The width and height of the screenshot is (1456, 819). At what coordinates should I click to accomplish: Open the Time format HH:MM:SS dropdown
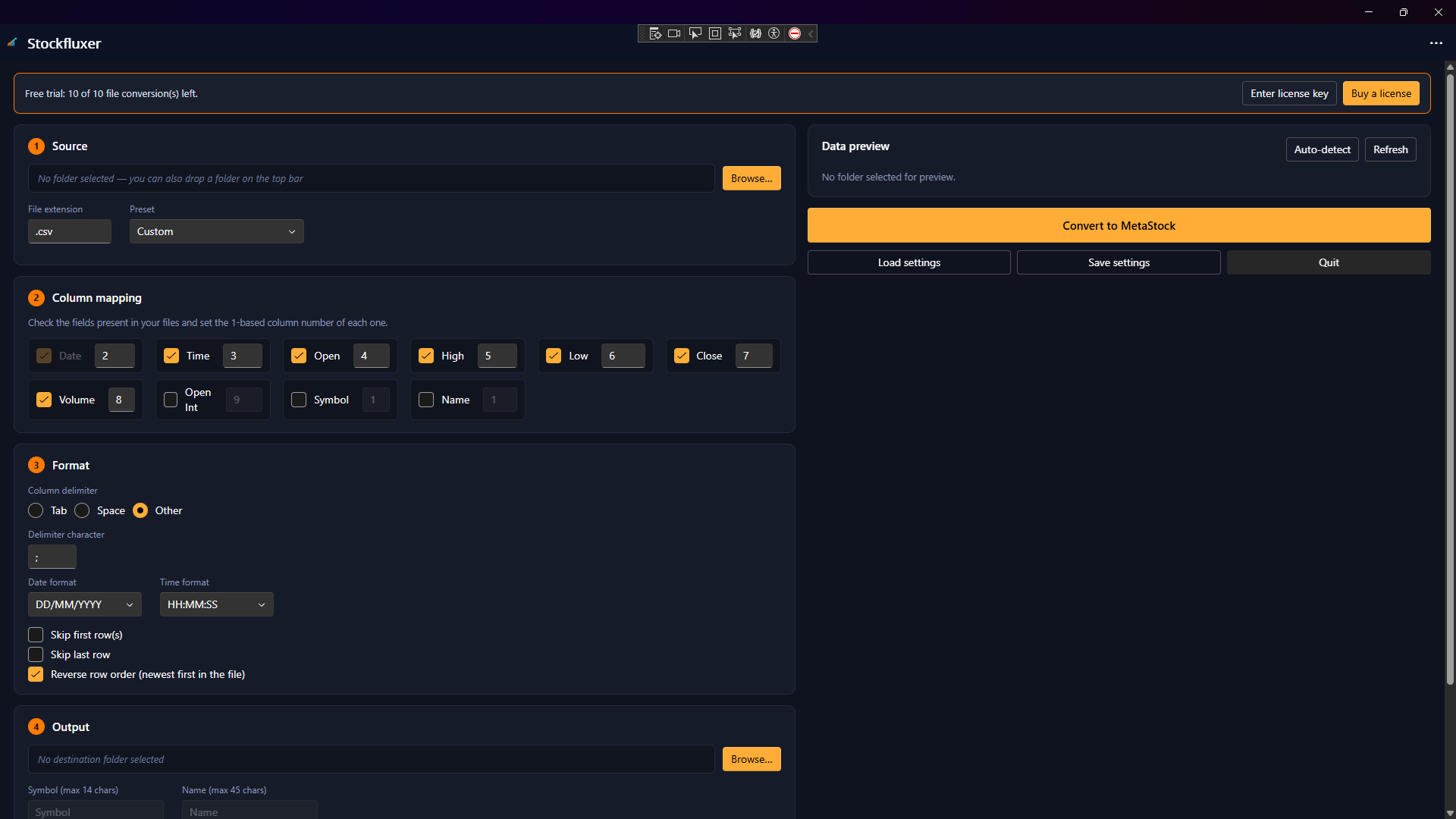click(217, 604)
